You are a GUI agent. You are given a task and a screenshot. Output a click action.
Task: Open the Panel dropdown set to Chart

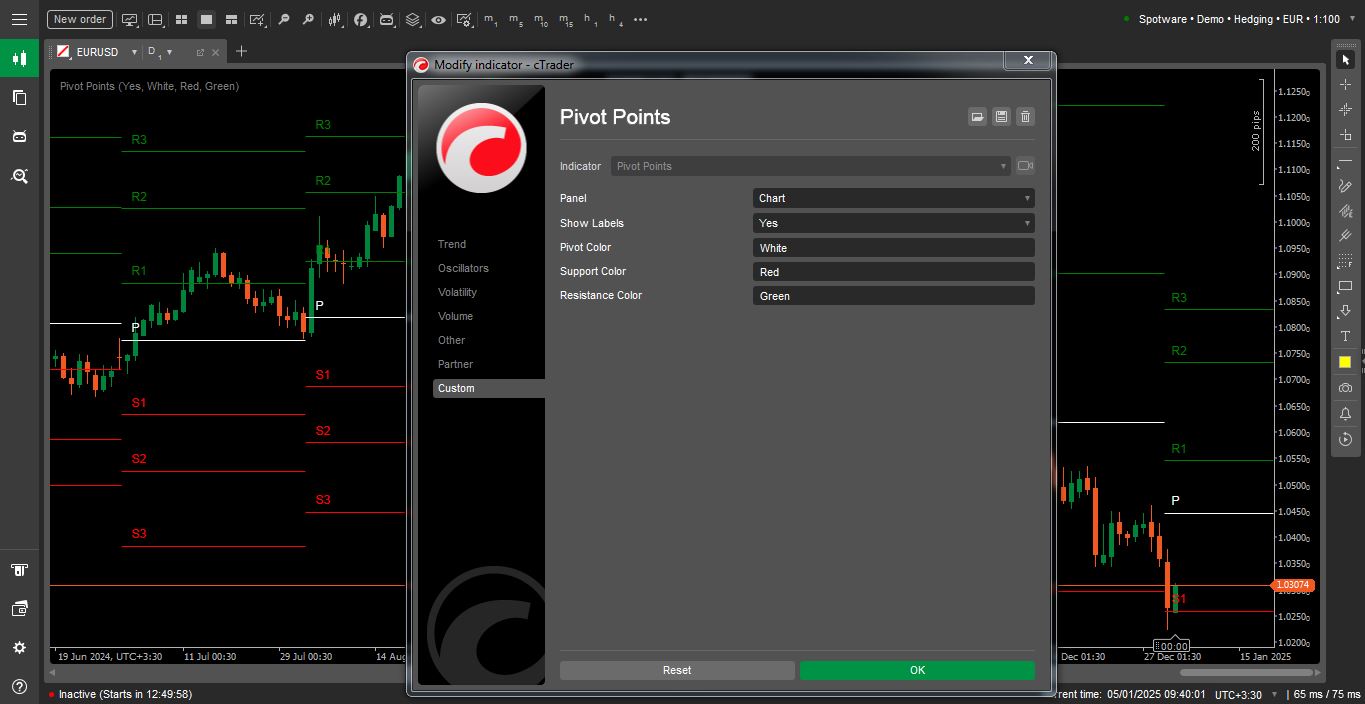[893, 198]
